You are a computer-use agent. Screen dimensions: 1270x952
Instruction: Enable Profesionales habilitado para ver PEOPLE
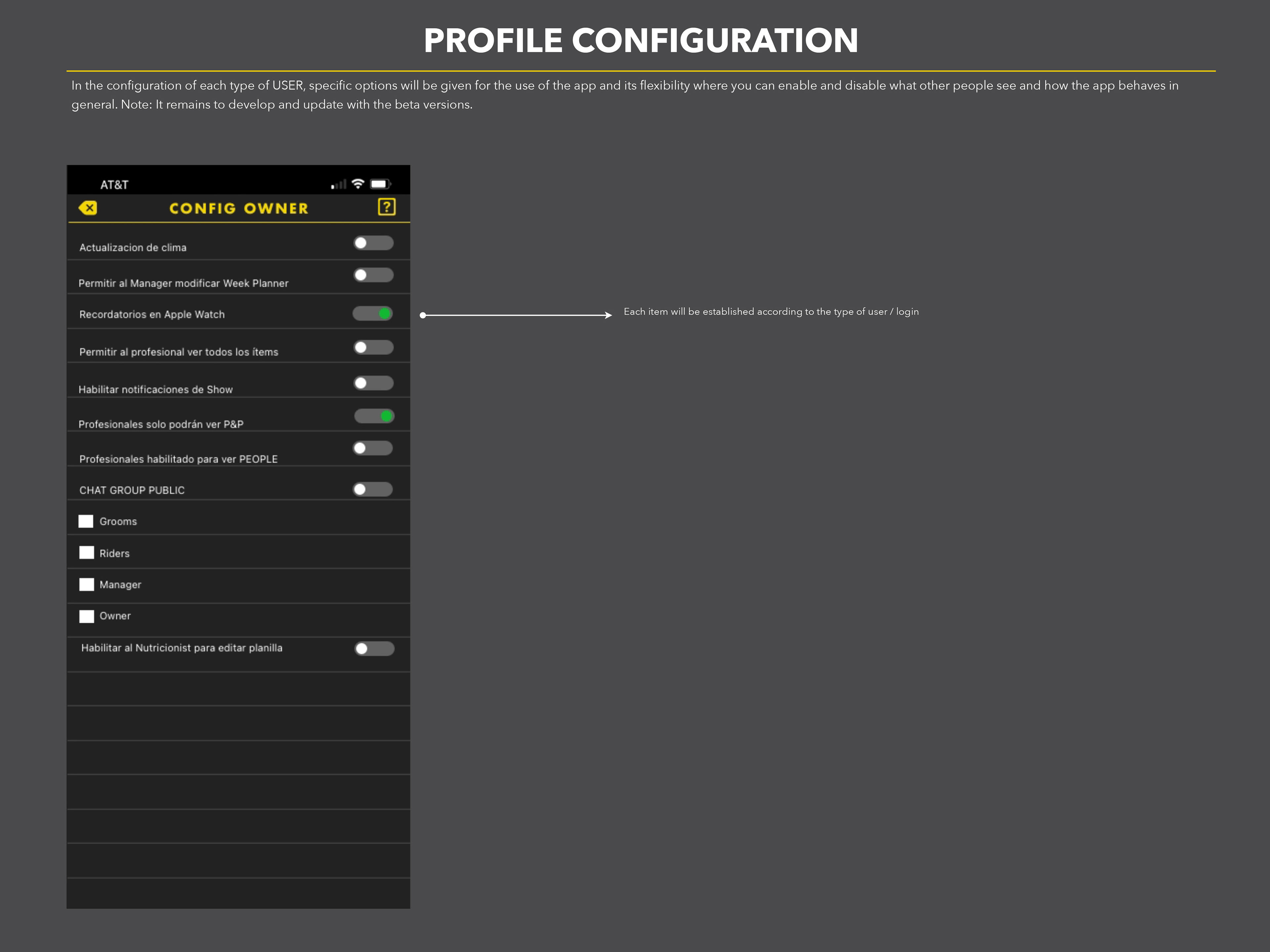373,448
